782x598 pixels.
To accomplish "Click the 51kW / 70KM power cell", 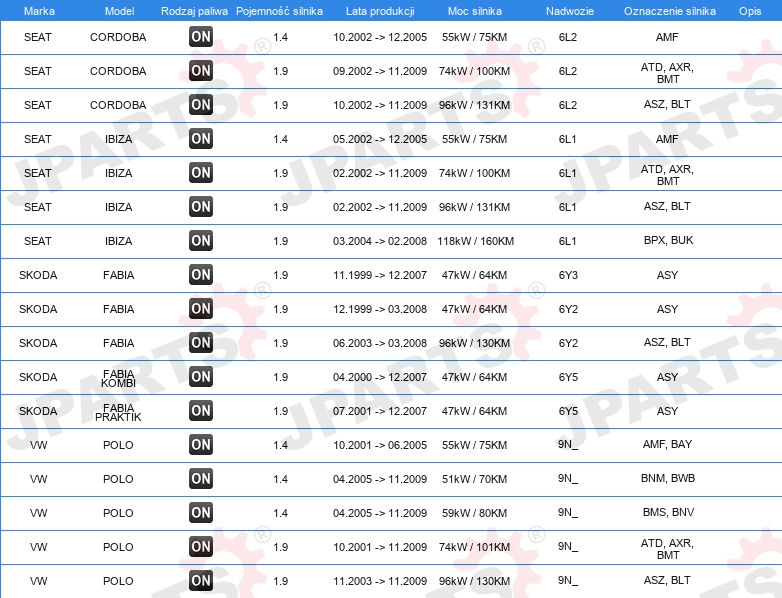I will [474, 479].
